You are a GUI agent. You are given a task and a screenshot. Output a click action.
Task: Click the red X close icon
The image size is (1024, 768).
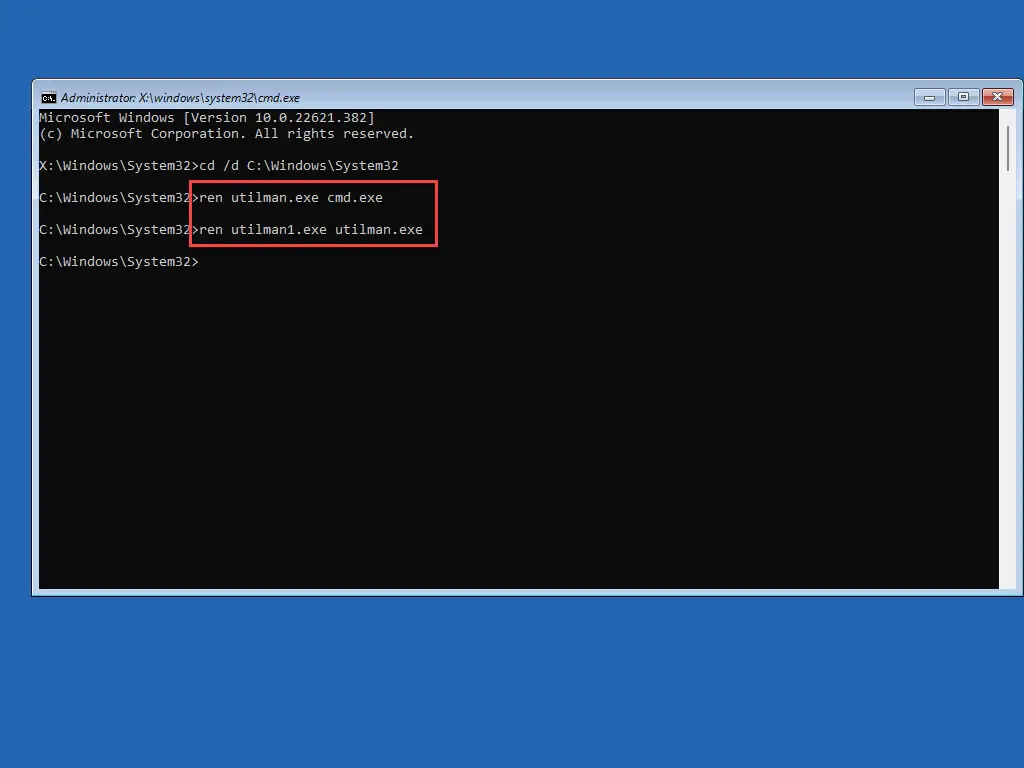coord(997,96)
